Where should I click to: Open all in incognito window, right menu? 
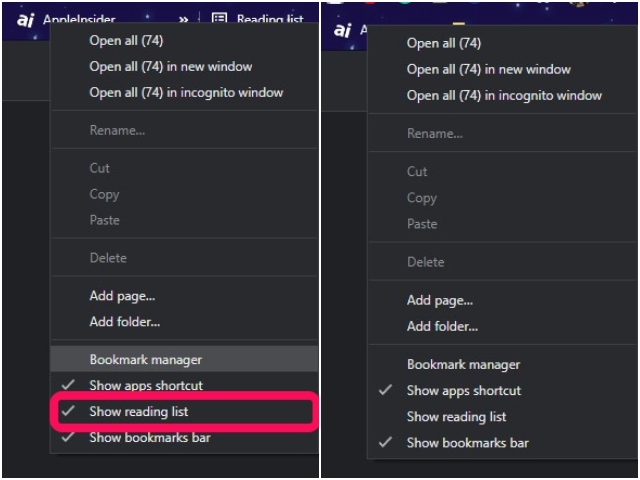point(504,95)
